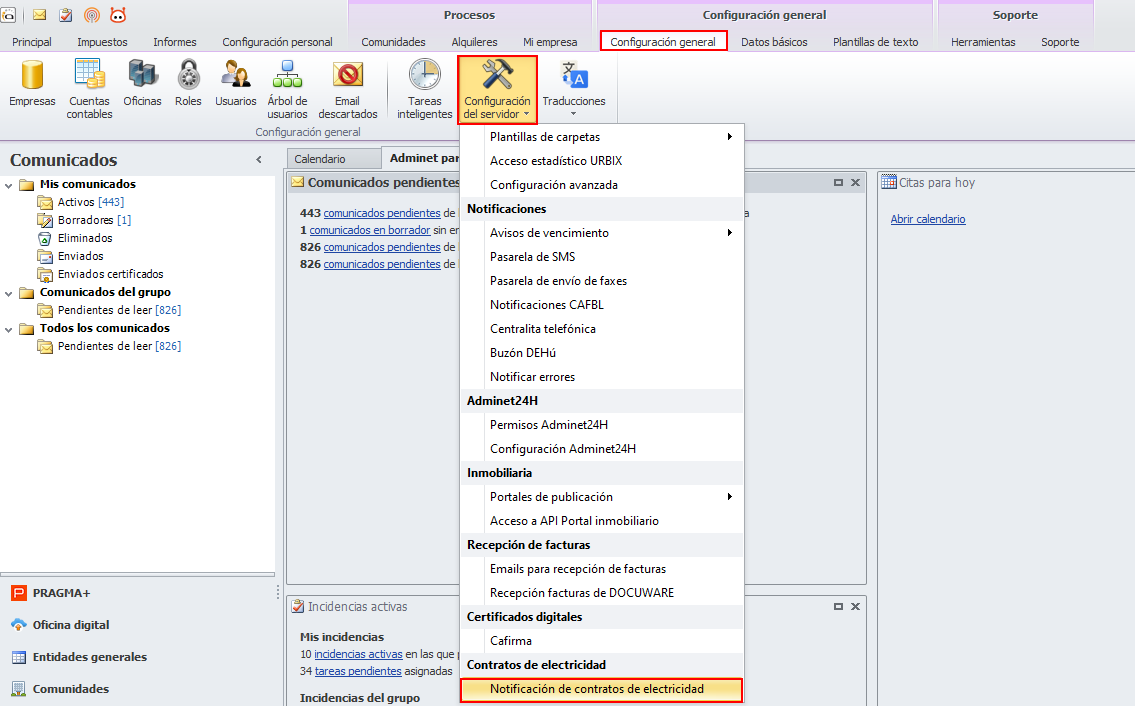Image resolution: width=1135 pixels, height=706 pixels.
Task: Open Tareas inteligentes clock icon
Action: (x=424, y=89)
